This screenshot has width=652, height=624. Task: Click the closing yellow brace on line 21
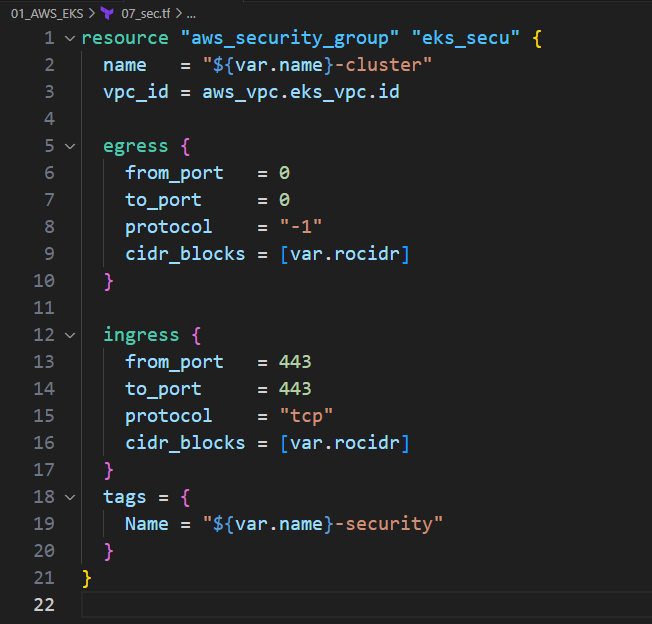(86, 579)
